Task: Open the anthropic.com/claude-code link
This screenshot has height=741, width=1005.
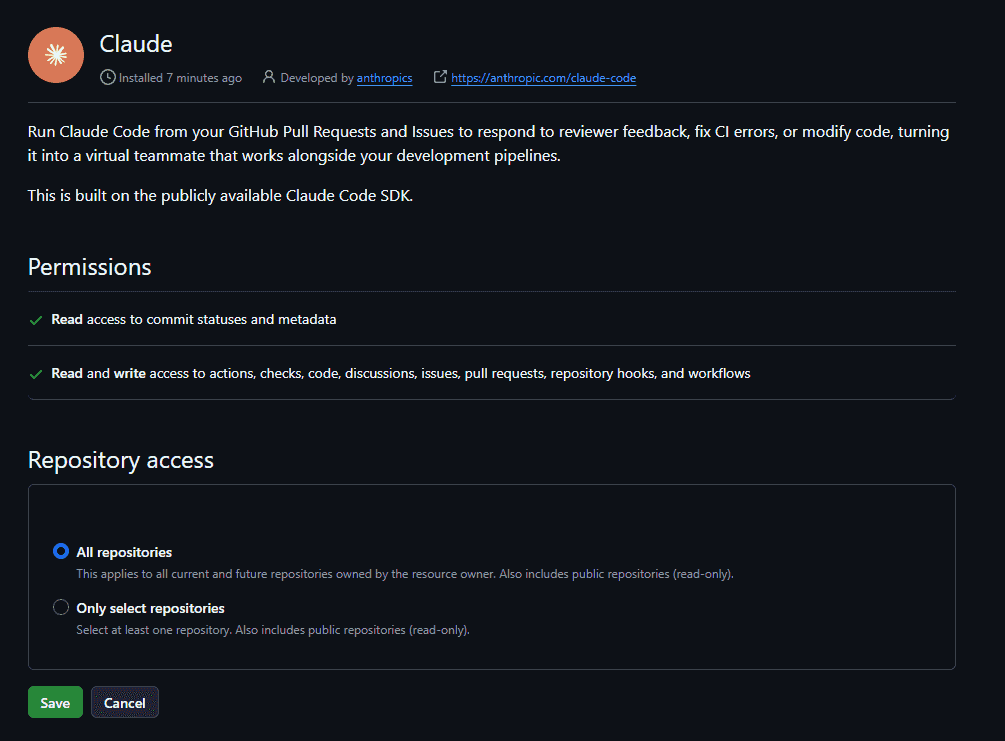Action: pyautogui.click(x=544, y=78)
